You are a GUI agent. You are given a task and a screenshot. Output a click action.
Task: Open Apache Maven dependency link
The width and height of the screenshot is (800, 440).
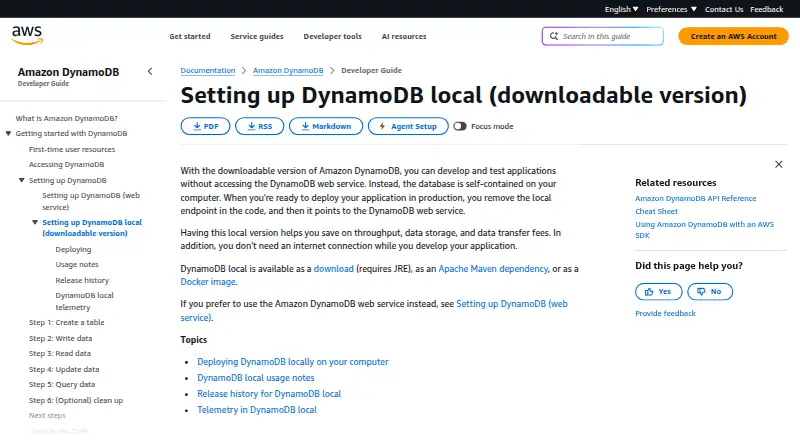click(493, 268)
